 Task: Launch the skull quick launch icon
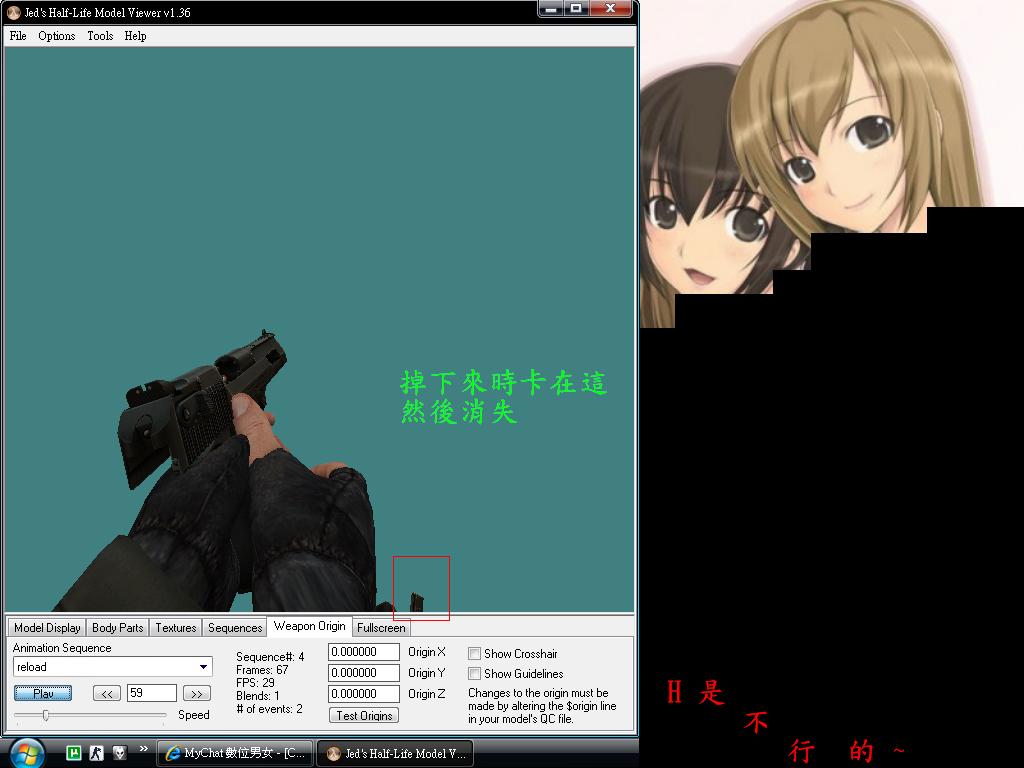coord(120,753)
